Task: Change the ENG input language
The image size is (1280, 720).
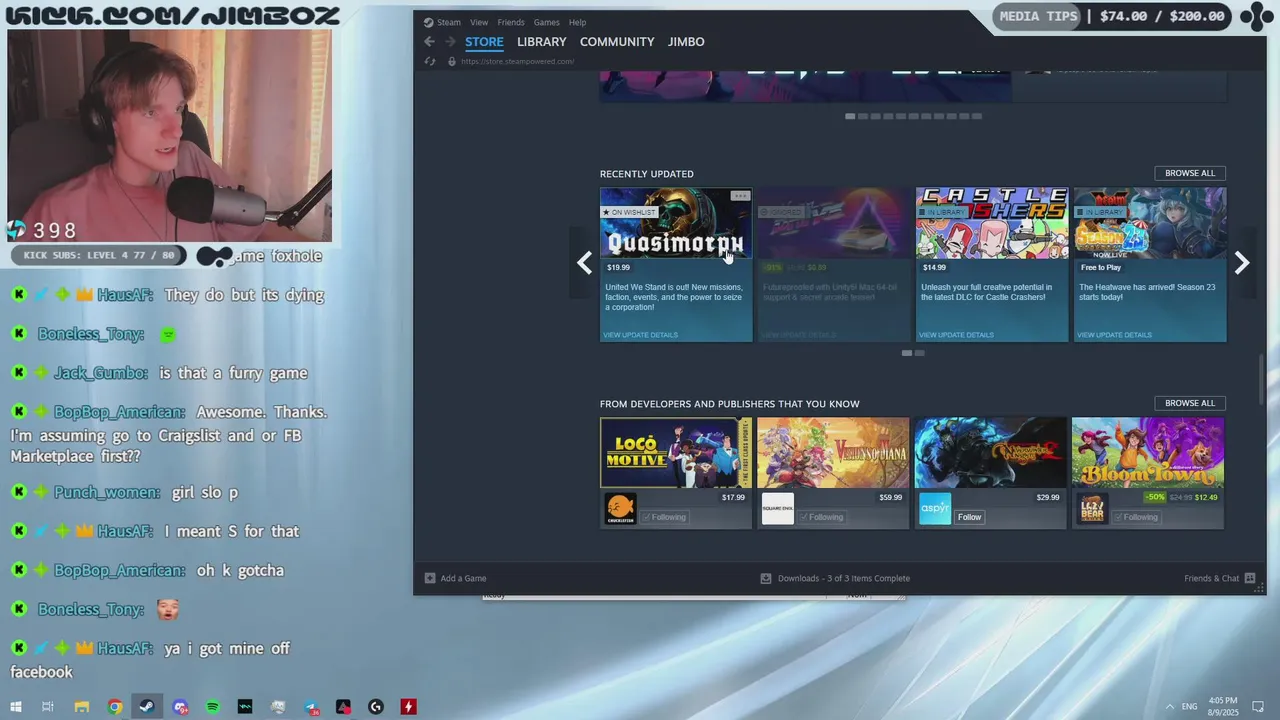Action: pyautogui.click(x=1190, y=707)
